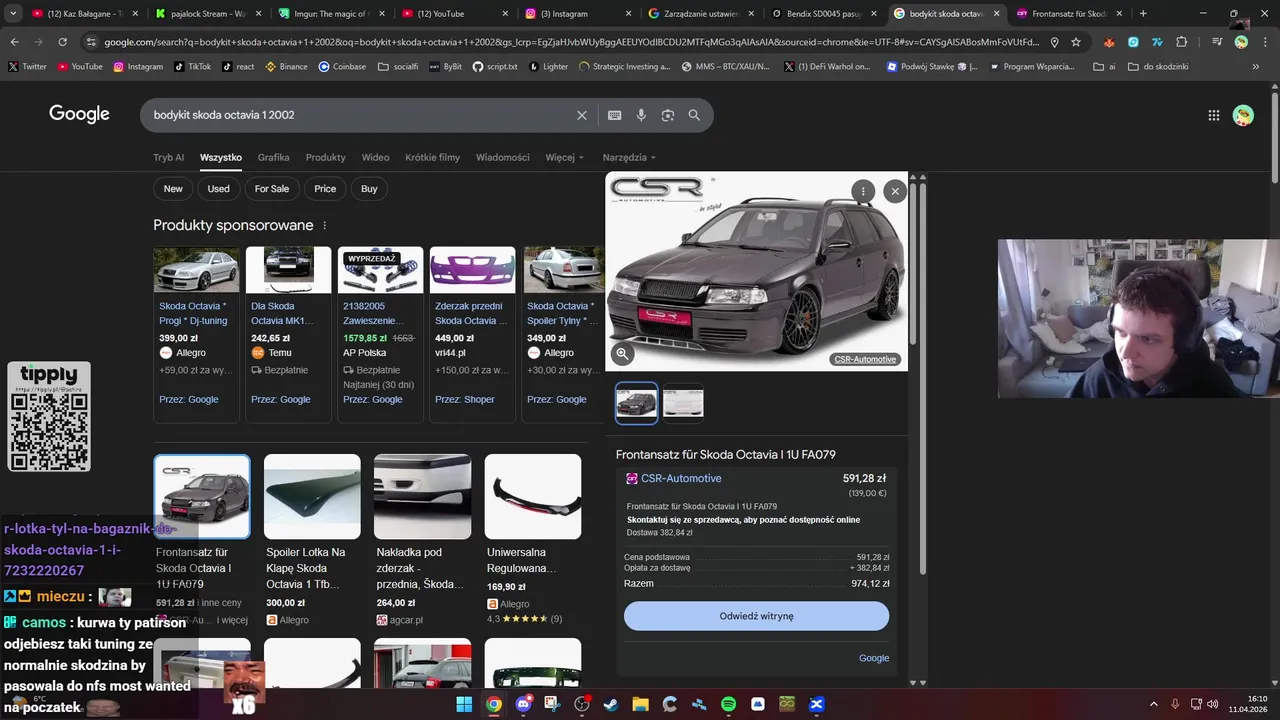Open the Tryb AI tab
1280x720 pixels.
(168, 157)
